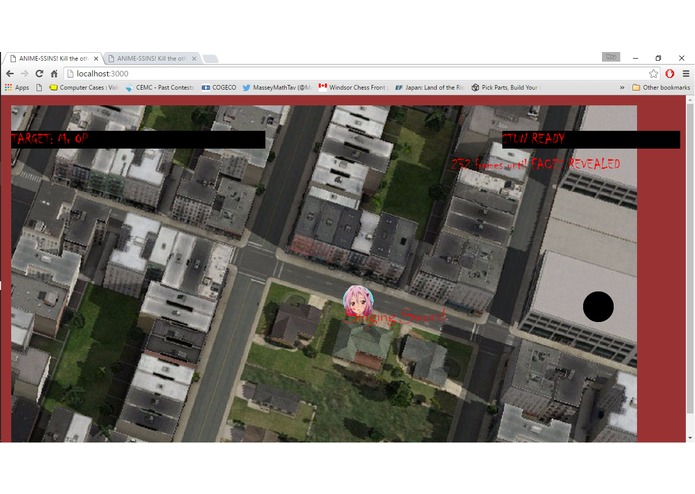Close the first ANIME-SSINS tab

click(x=96, y=58)
